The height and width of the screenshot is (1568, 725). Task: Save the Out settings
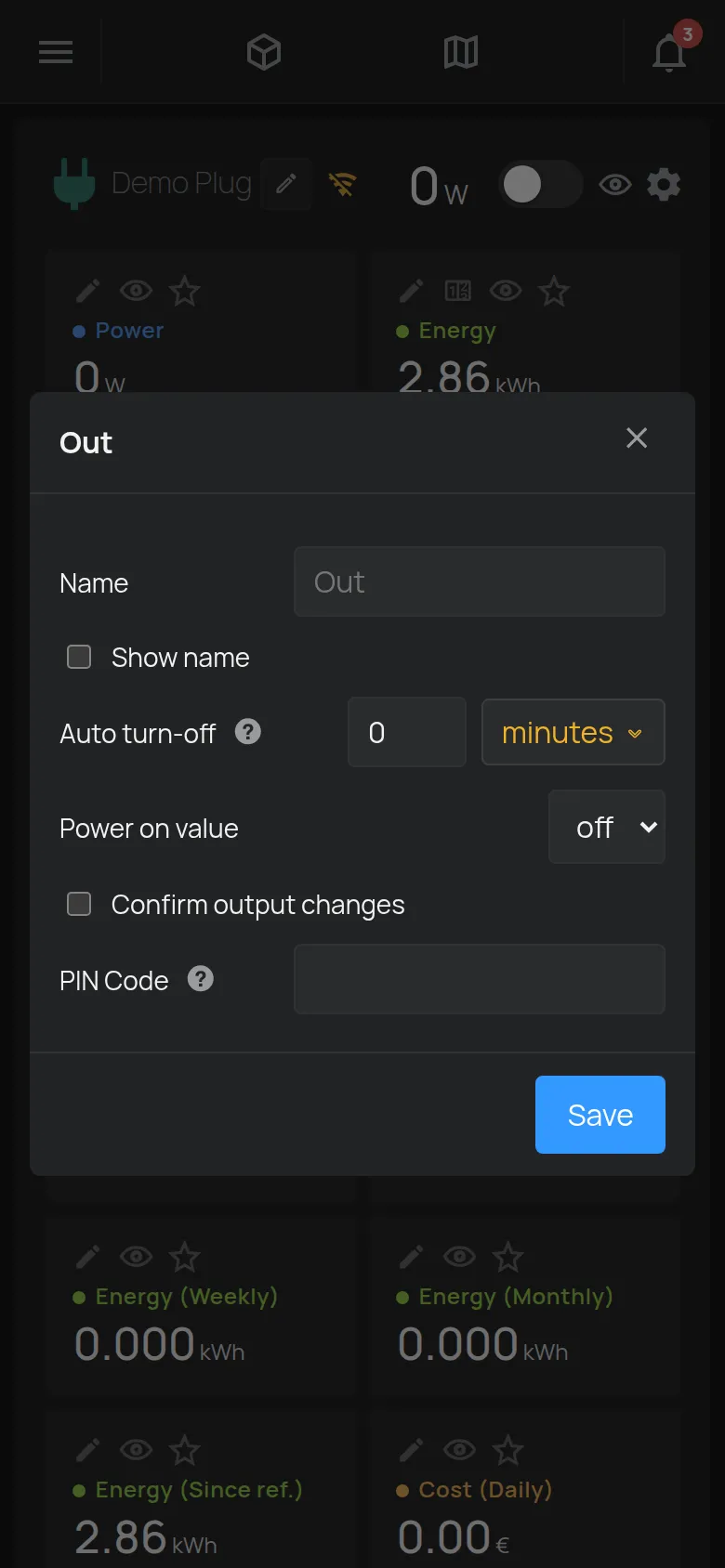click(600, 1115)
